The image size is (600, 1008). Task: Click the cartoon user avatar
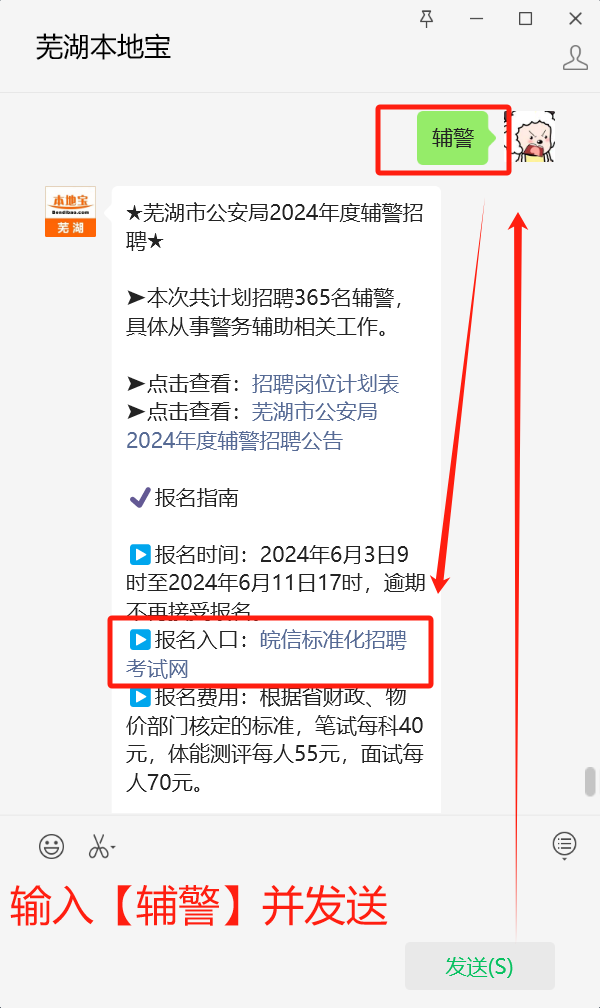pos(530,136)
